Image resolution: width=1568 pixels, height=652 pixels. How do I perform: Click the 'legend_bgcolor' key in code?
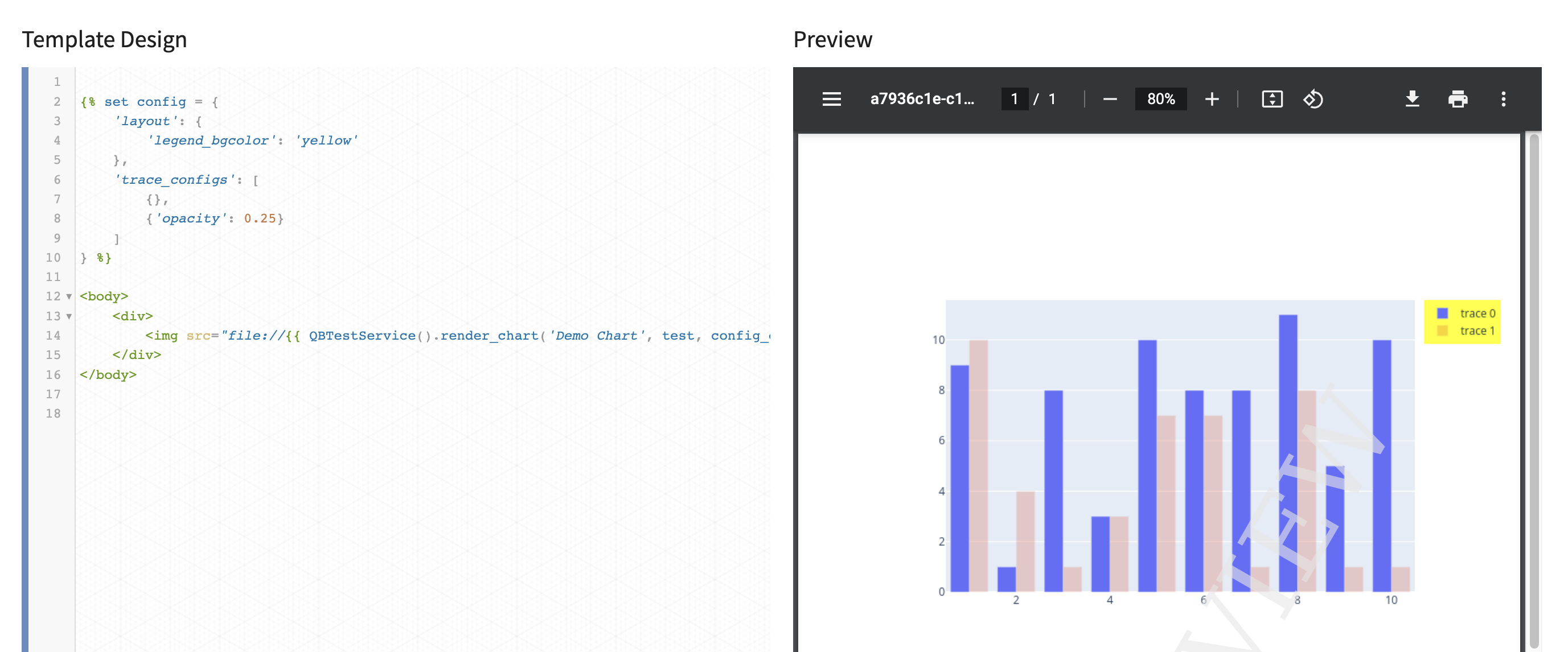(211, 141)
